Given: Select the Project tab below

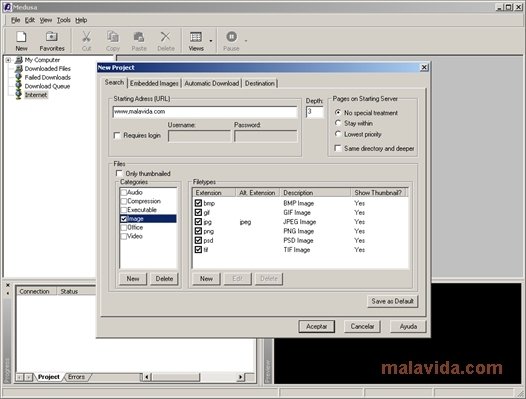Looking at the screenshot, I should (49, 377).
